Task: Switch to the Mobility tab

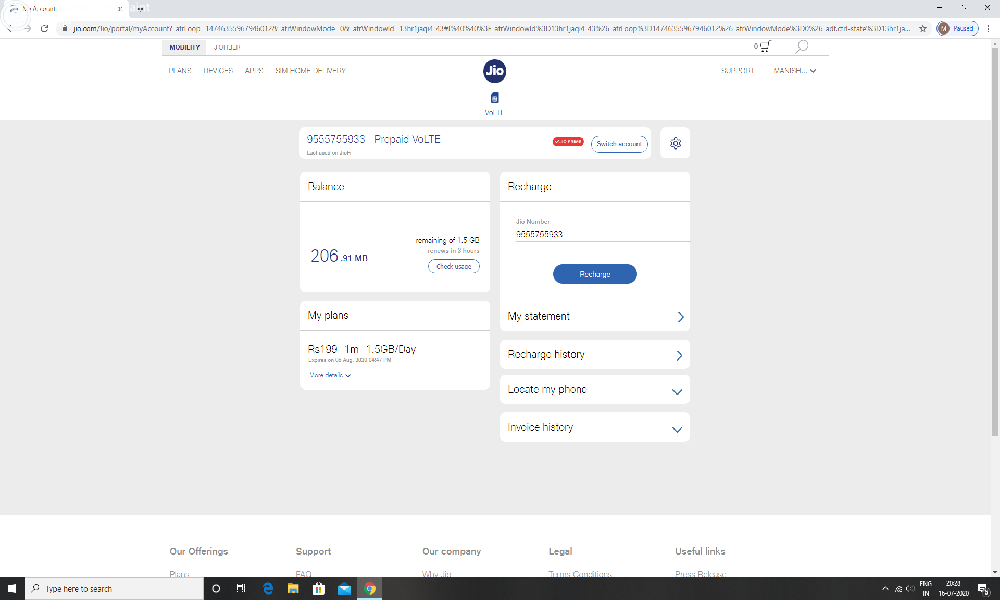Action: coord(184,47)
